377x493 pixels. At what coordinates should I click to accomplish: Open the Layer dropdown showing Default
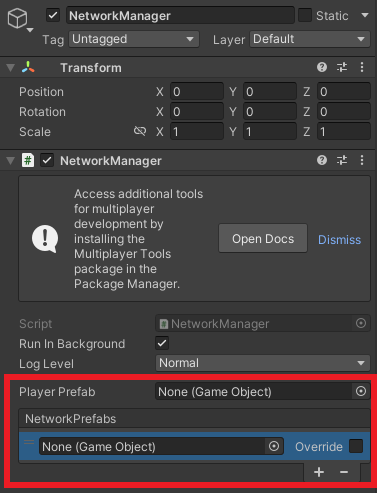click(x=310, y=39)
